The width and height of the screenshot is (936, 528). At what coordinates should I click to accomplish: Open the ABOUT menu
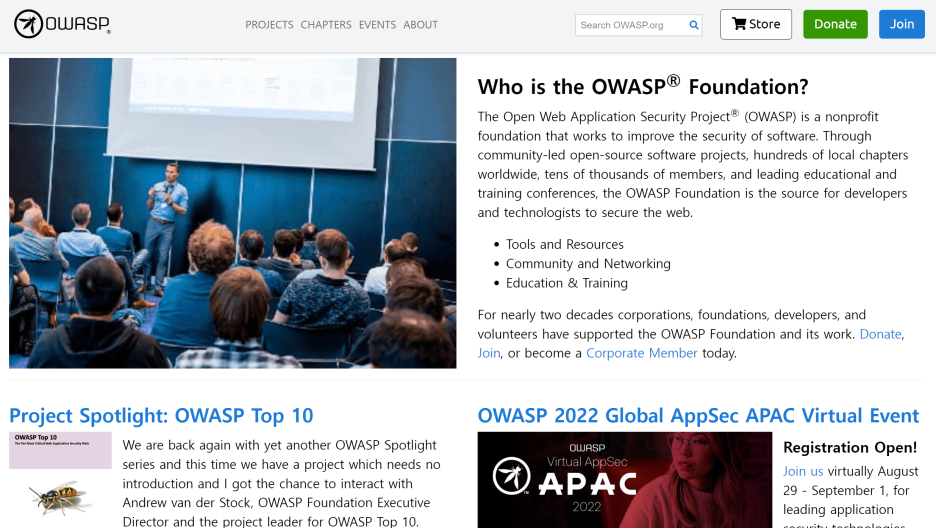tap(420, 24)
